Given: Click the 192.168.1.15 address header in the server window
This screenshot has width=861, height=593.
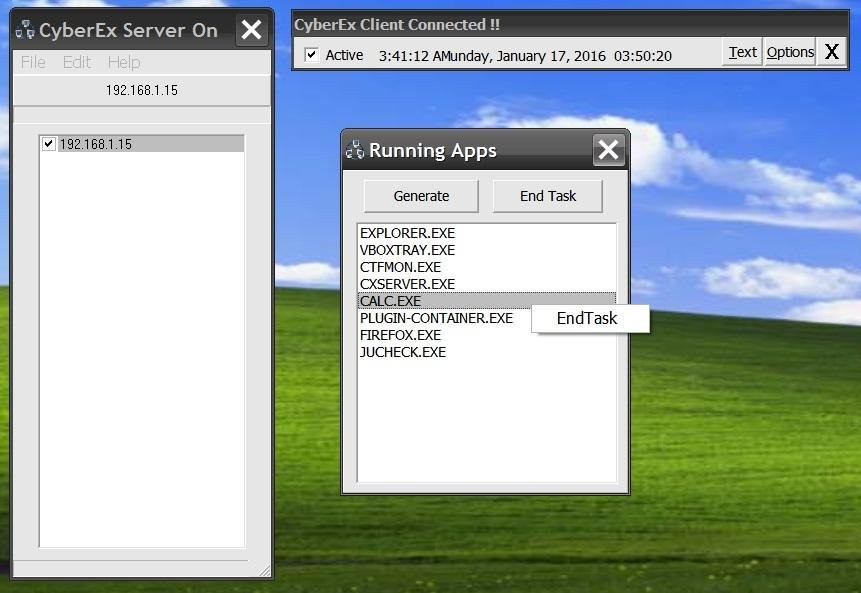Looking at the screenshot, I should [x=142, y=90].
